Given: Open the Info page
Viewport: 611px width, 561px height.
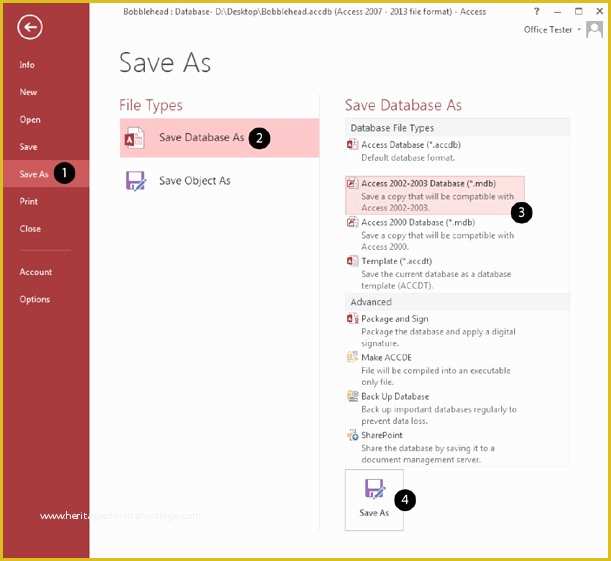Looking at the screenshot, I should (27, 65).
